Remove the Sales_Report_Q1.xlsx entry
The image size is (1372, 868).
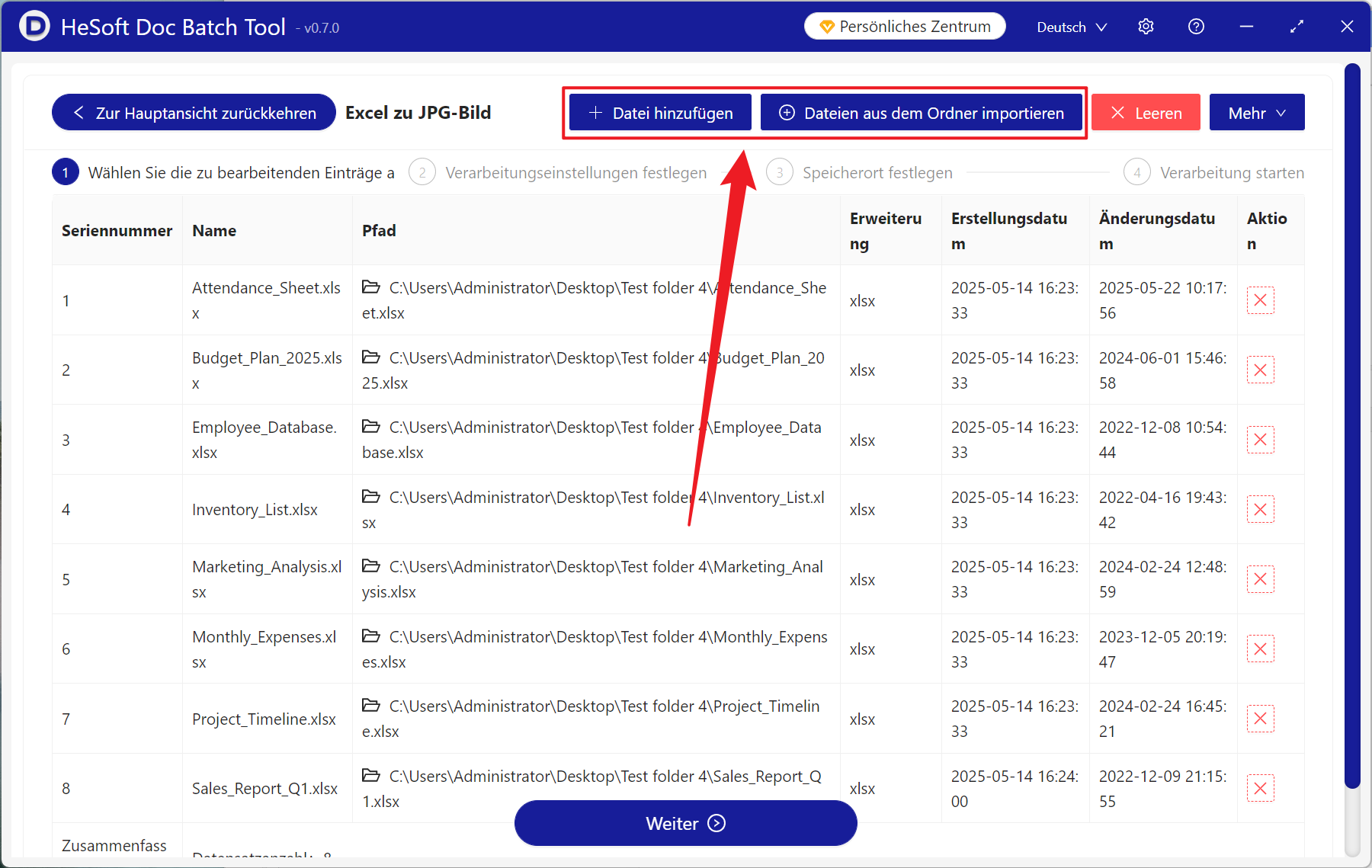1260,789
